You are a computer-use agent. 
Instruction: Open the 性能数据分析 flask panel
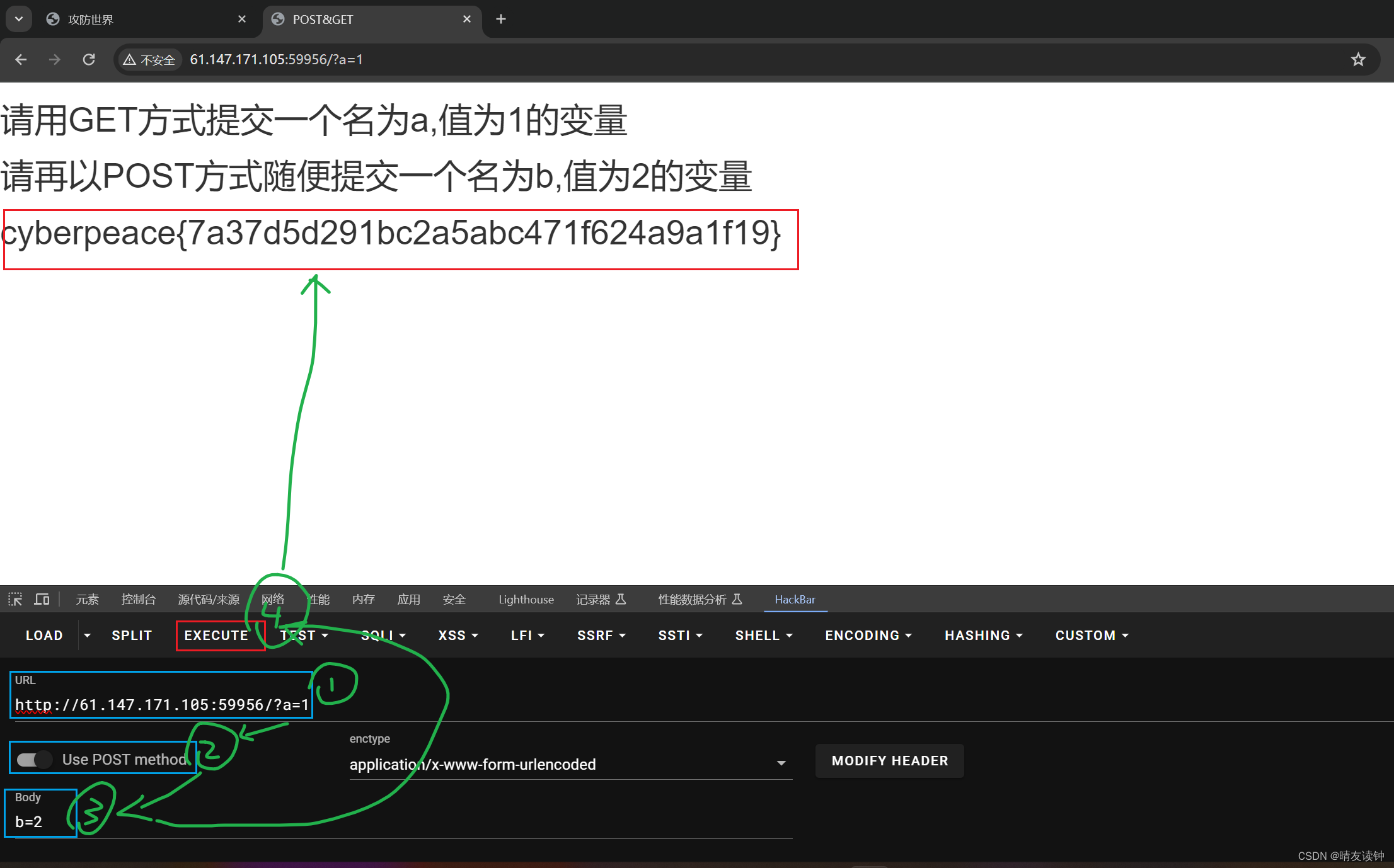(700, 599)
